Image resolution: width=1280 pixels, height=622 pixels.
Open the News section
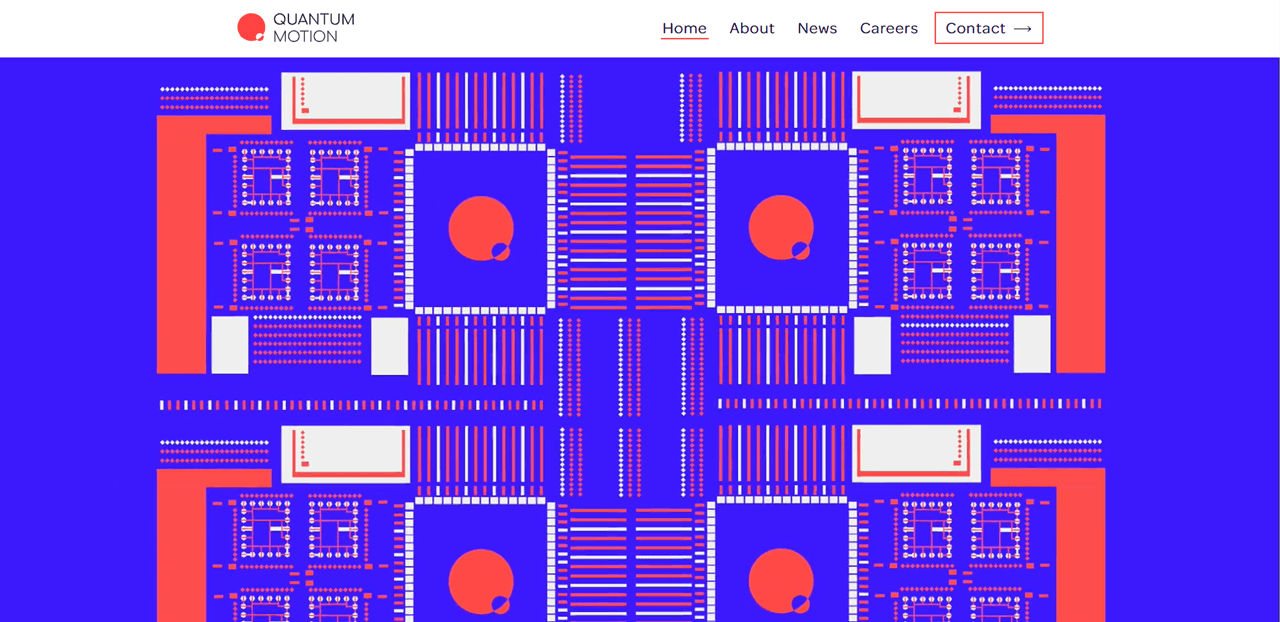coord(817,28)
